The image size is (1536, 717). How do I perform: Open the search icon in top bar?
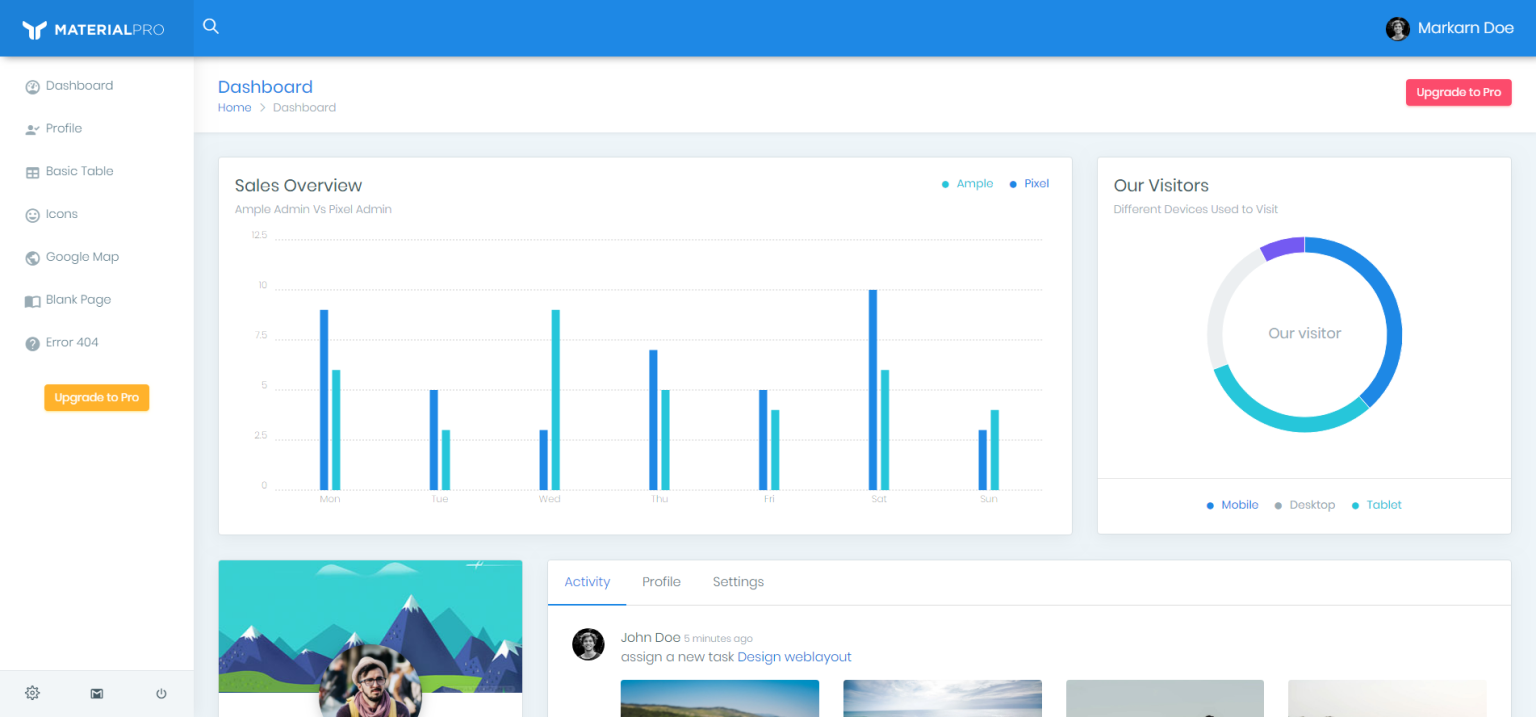210,26
